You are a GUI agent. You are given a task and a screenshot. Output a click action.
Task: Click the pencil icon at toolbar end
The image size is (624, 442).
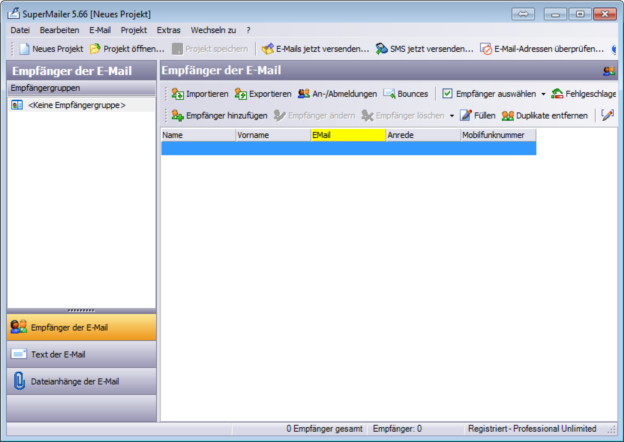608,115
